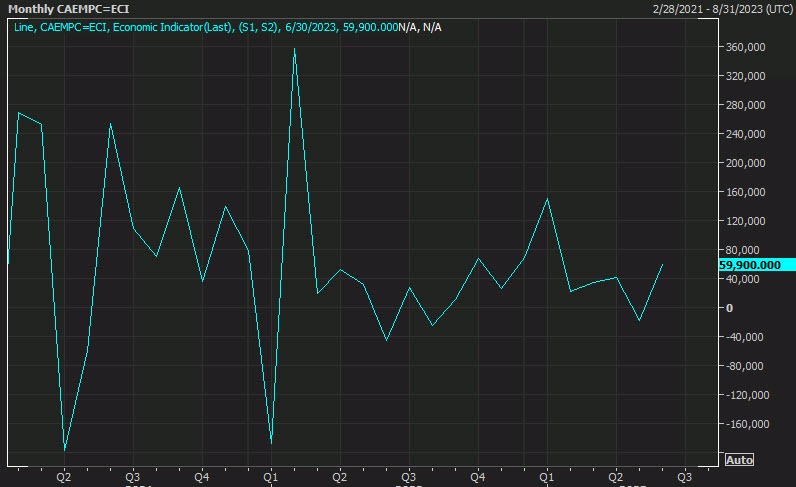Click the last data point of the line
The image size is (796, 487).
point(662,265)
